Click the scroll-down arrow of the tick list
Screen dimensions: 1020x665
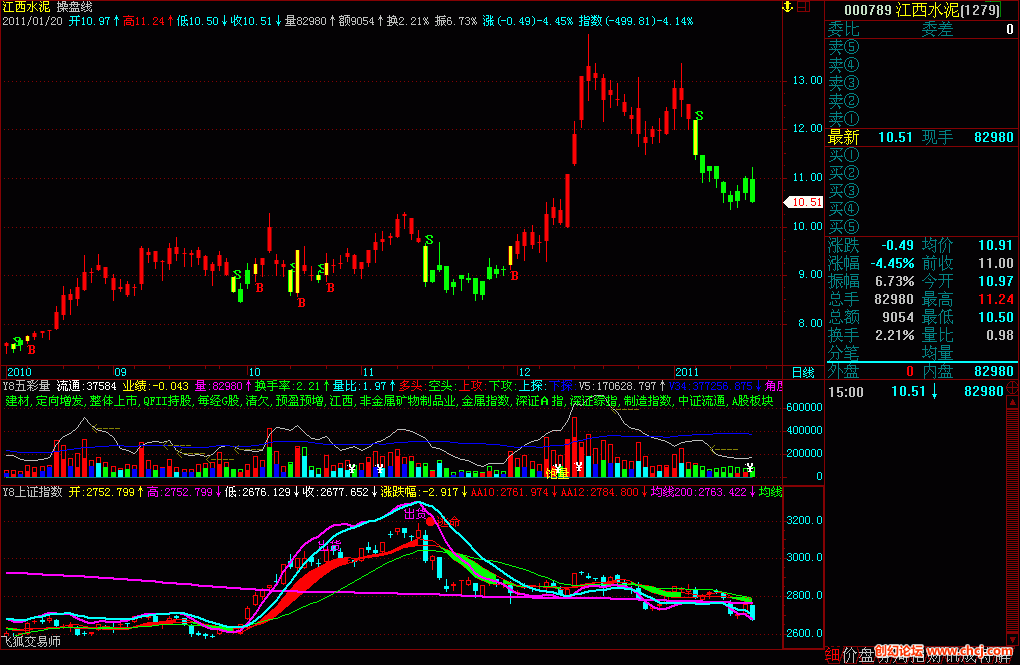(x=1013, y=640)
